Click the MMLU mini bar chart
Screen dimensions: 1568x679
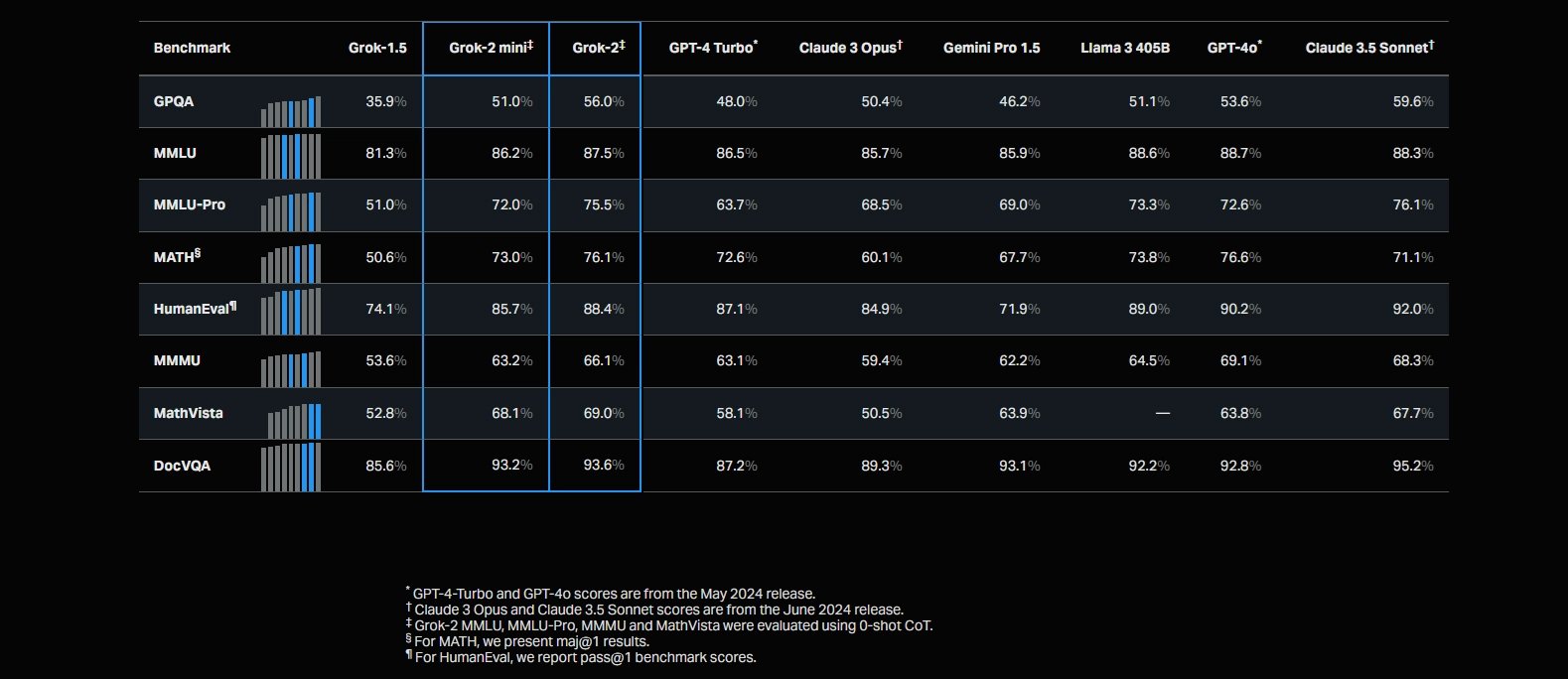(291, 157)
